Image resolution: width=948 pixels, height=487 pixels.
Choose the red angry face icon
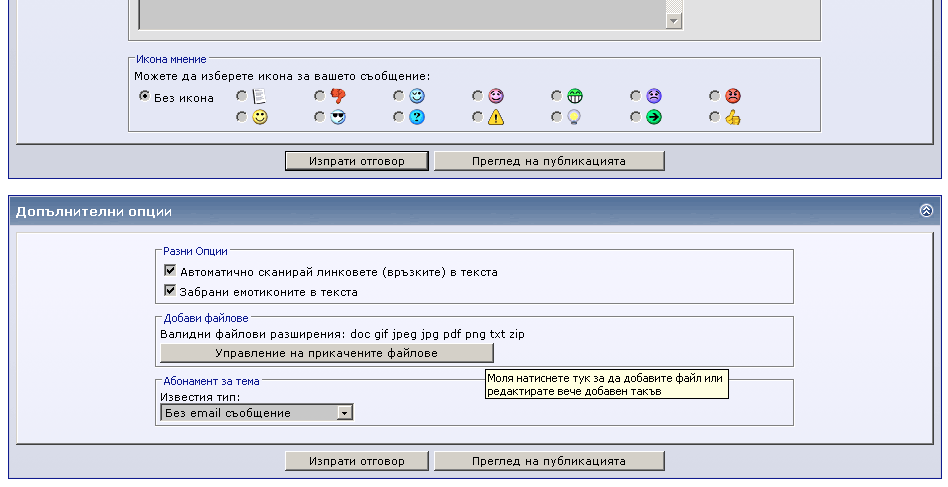714,96
